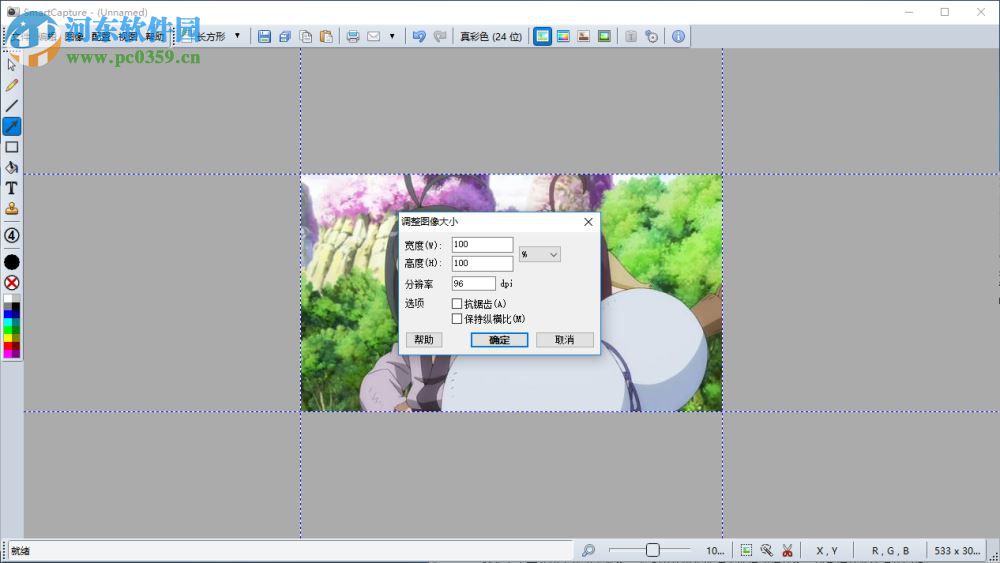Screen dimensions: 1000x563
Task: Click the 高度(H) input field
Action: click(482, 263)
